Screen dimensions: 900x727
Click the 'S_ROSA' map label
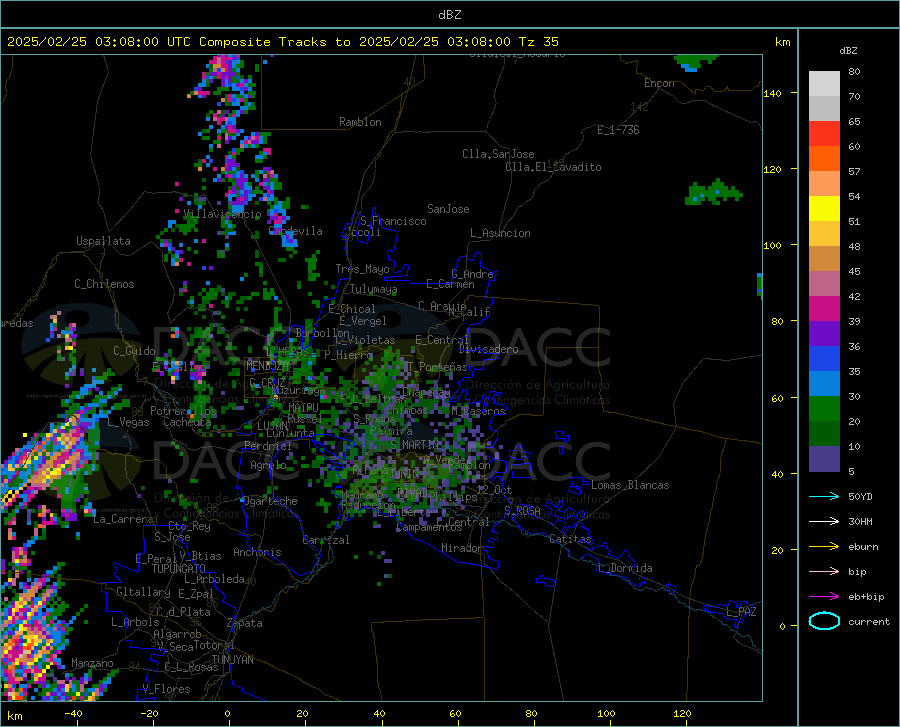click(522, 511)
